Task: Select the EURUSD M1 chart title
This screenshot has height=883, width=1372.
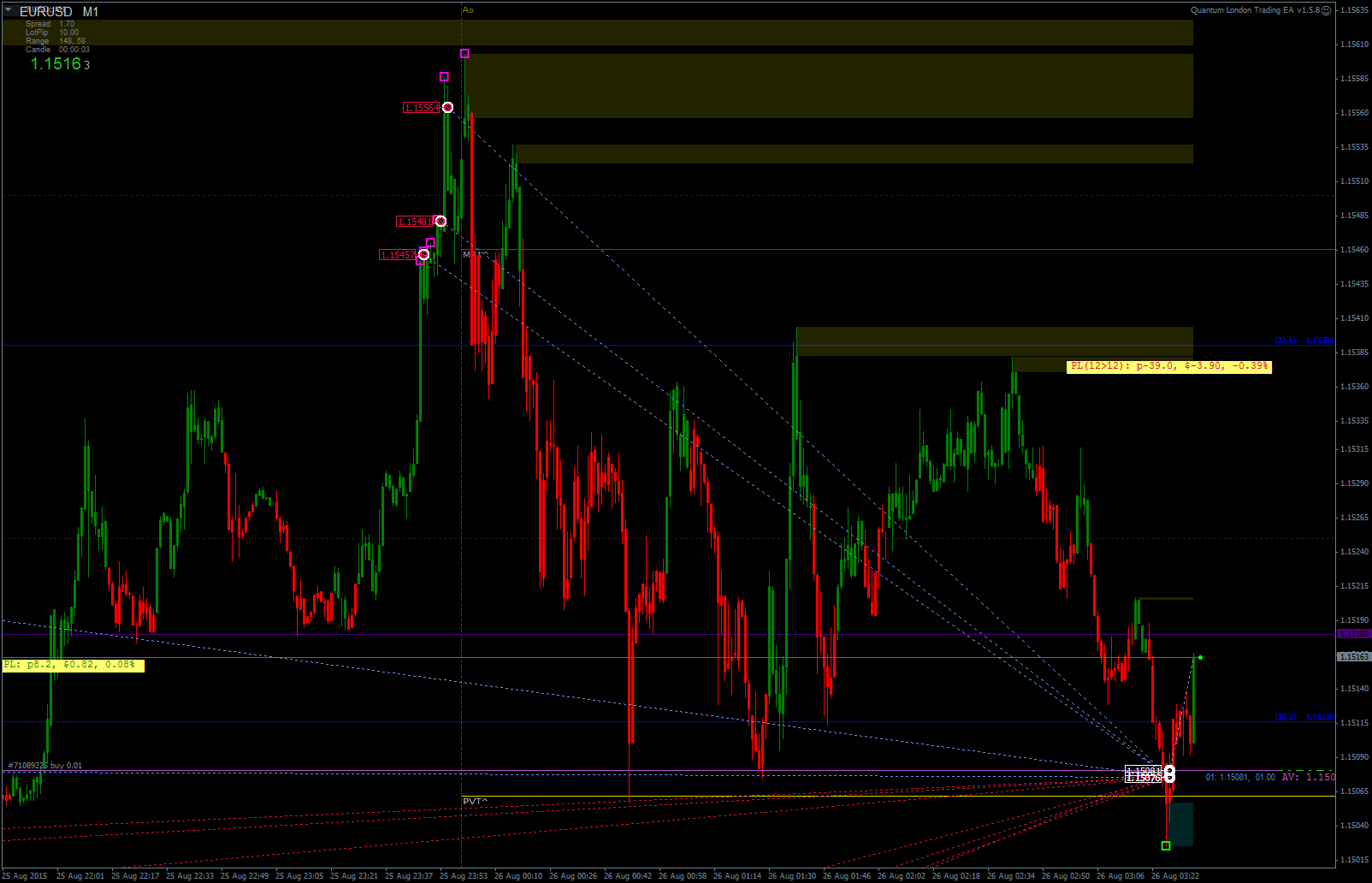Action: 59,12
